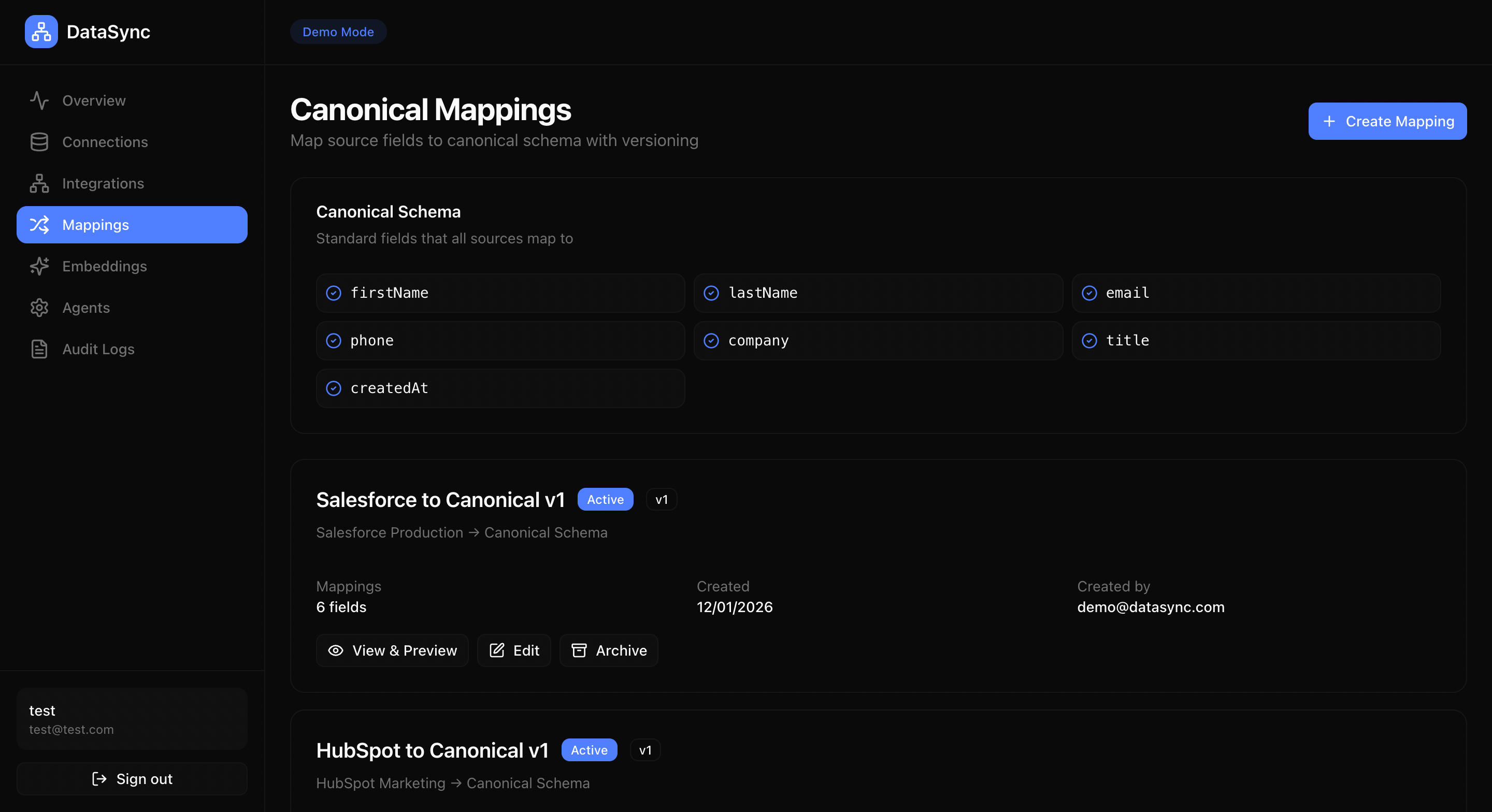Click Edit on Salesforce to Canonical v1
Image resolution: width=1492 pixels, height=812 pixels.
[x=514, y=650]
